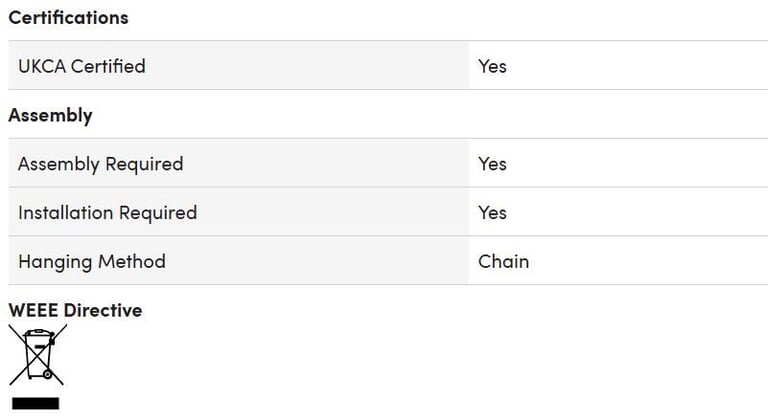
Task: Click the WEEE crossed-out wheelie bin icon
Action: click(x=38, y=355)
